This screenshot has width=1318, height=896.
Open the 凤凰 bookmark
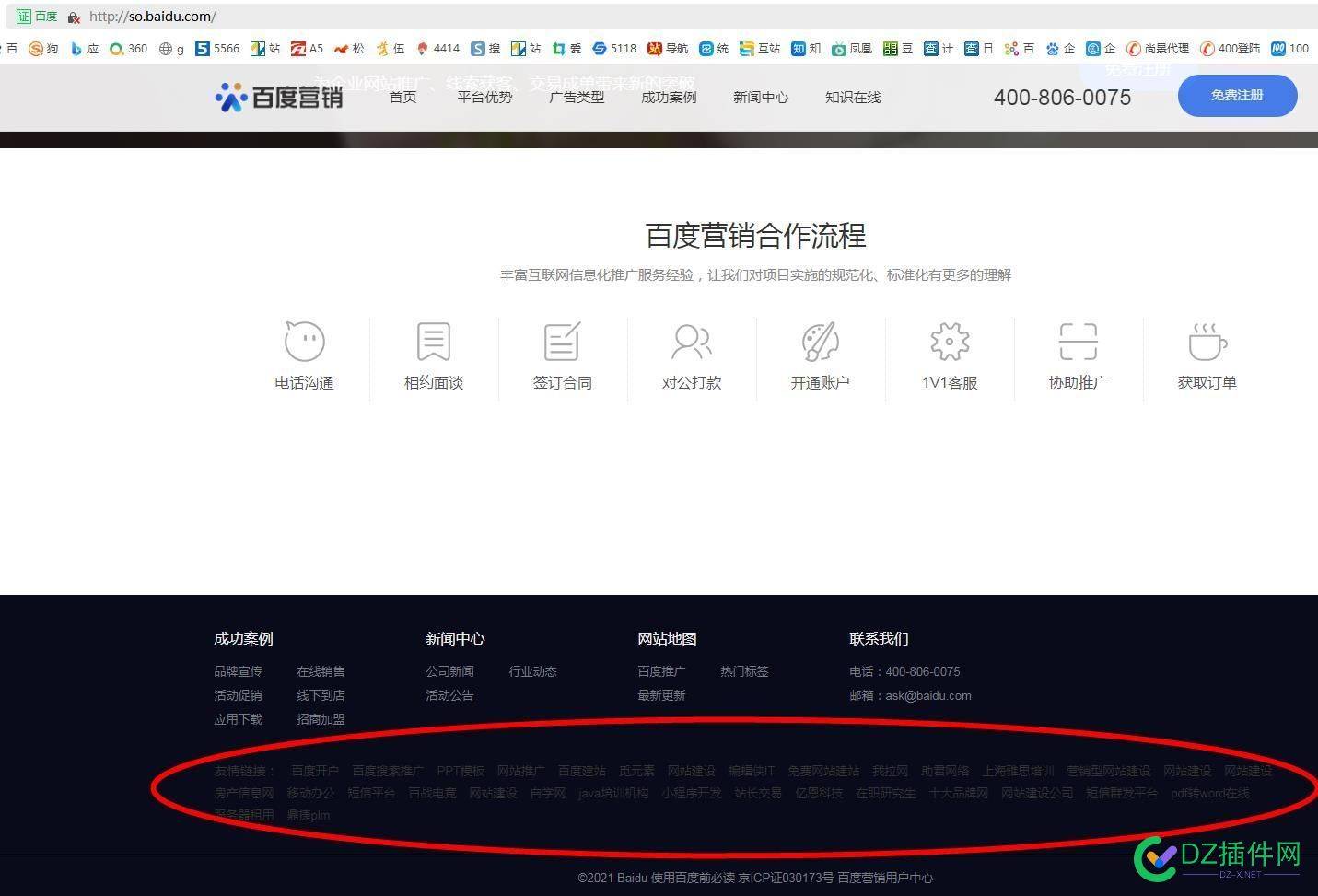pos(852,49)
